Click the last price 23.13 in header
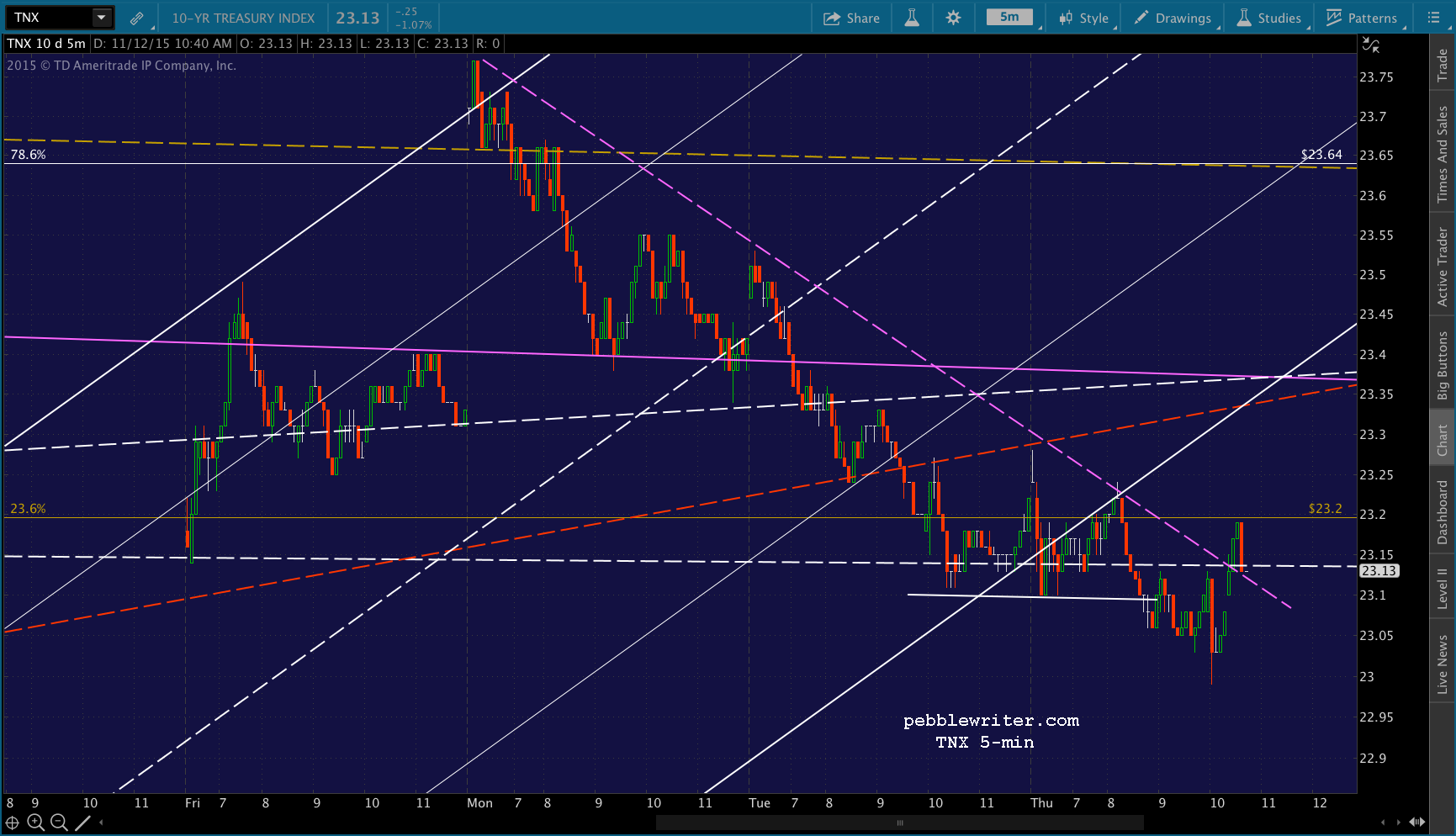Image resolution: width=1456 pixels, height=836 pixels. 357,18
